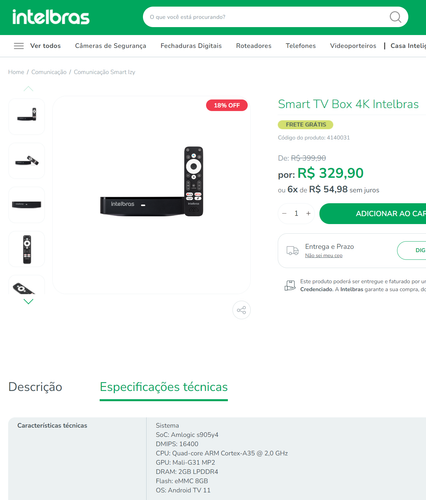Screen dimensions: 426x500
Task: Click the delivery truck icon
Action: [292, 250]
